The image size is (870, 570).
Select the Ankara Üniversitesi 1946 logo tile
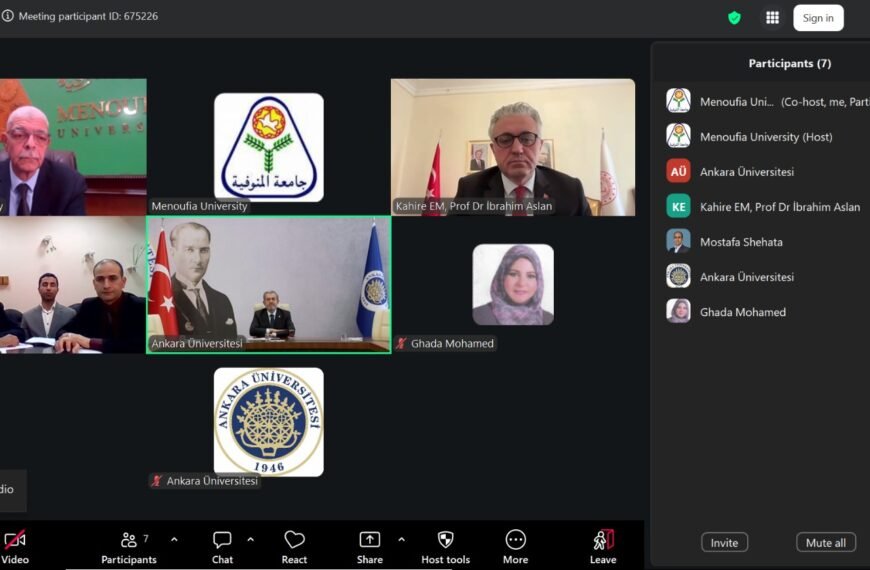coord(269,422)
